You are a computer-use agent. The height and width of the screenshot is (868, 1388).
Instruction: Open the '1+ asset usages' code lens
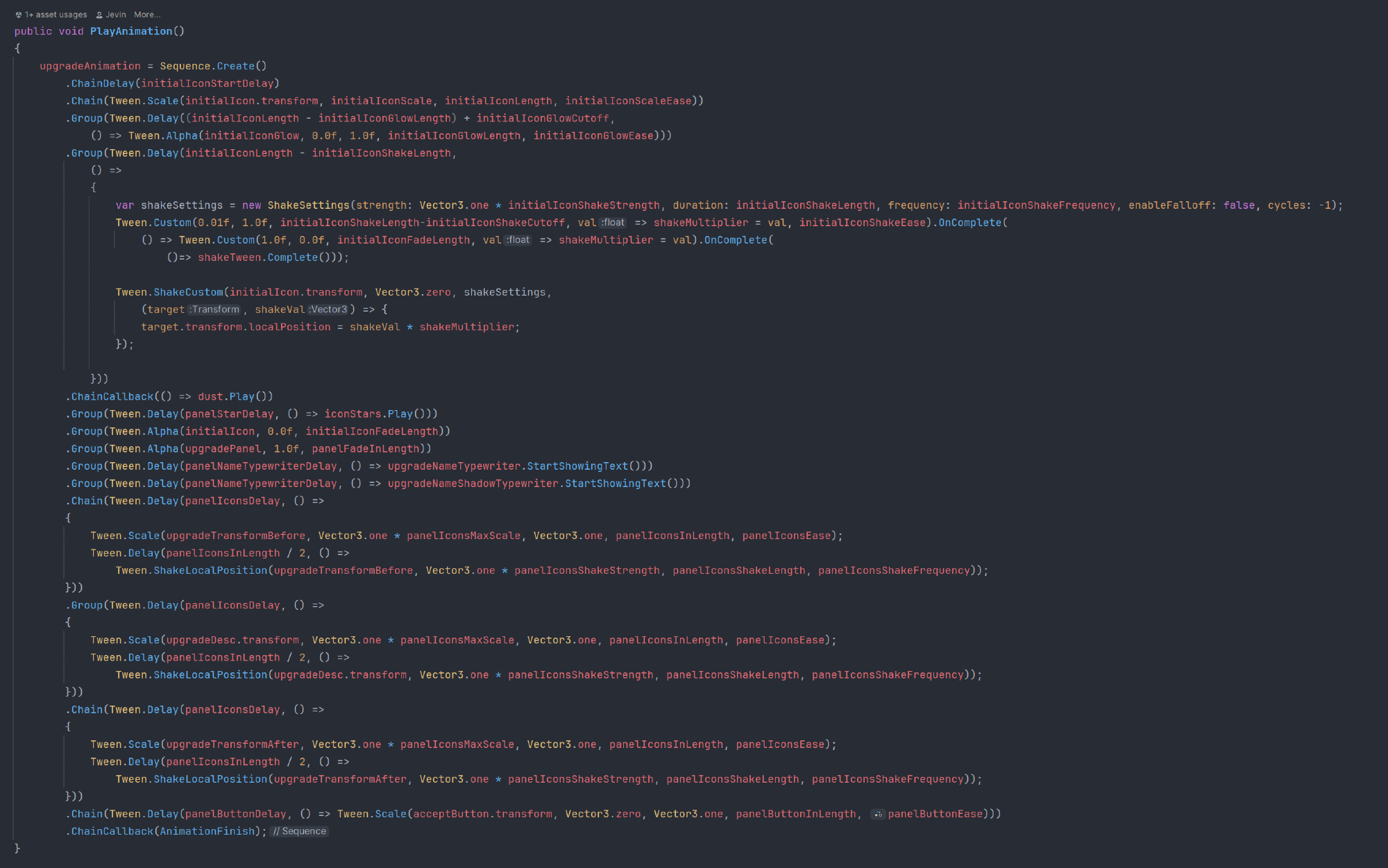(x=56, y=15)
